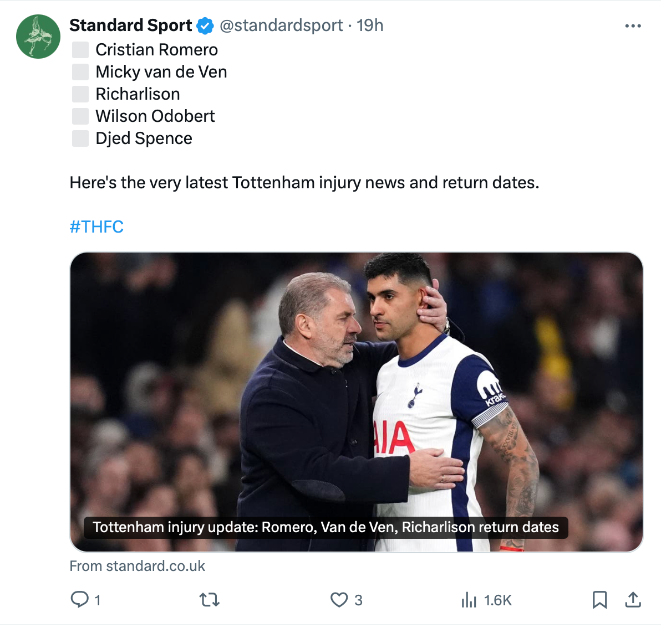Open the 19h timestamp link
The height and width of the screenshot is (628, 661).
370,26
